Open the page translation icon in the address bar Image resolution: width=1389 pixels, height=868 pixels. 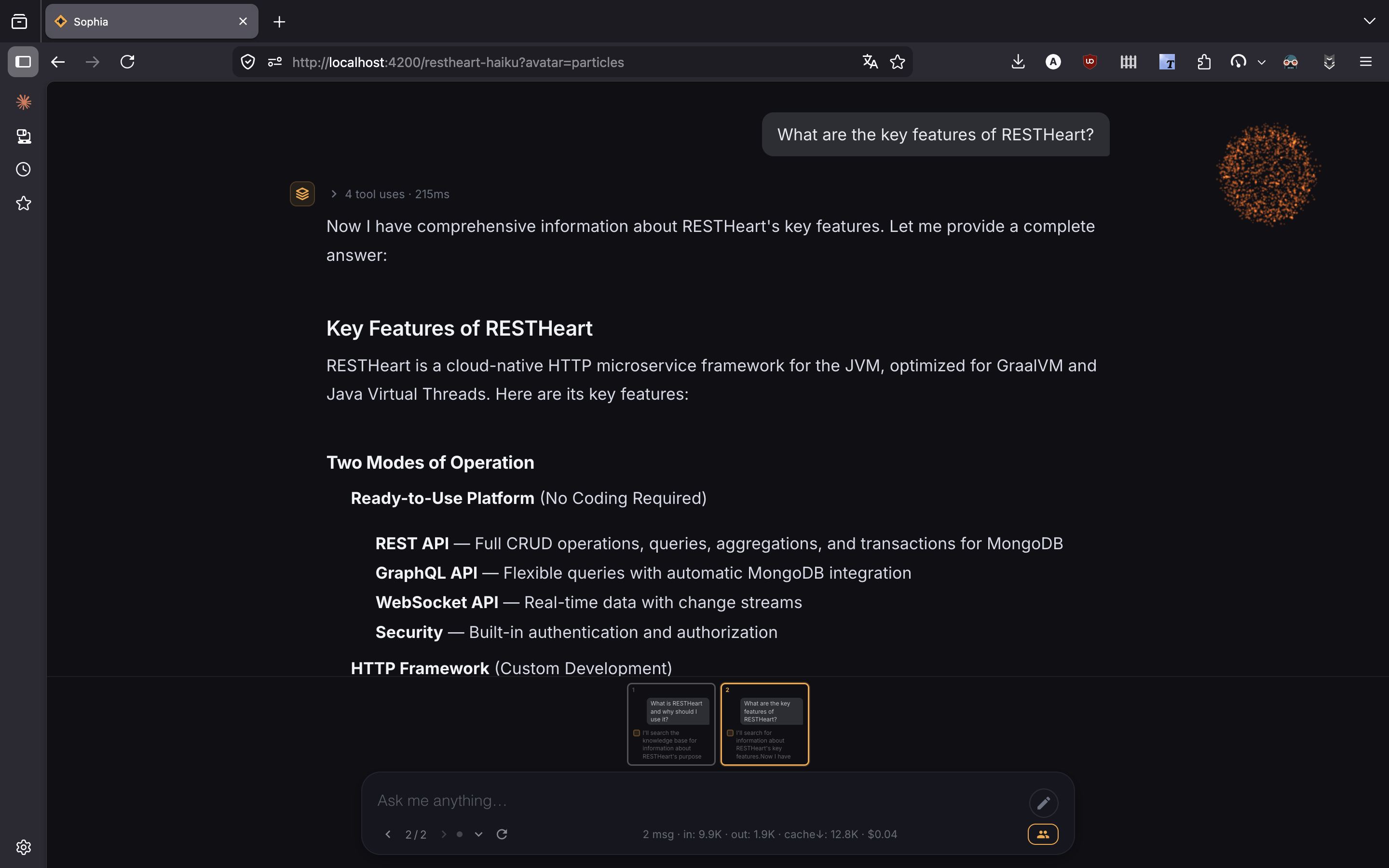tap(870, 62)
